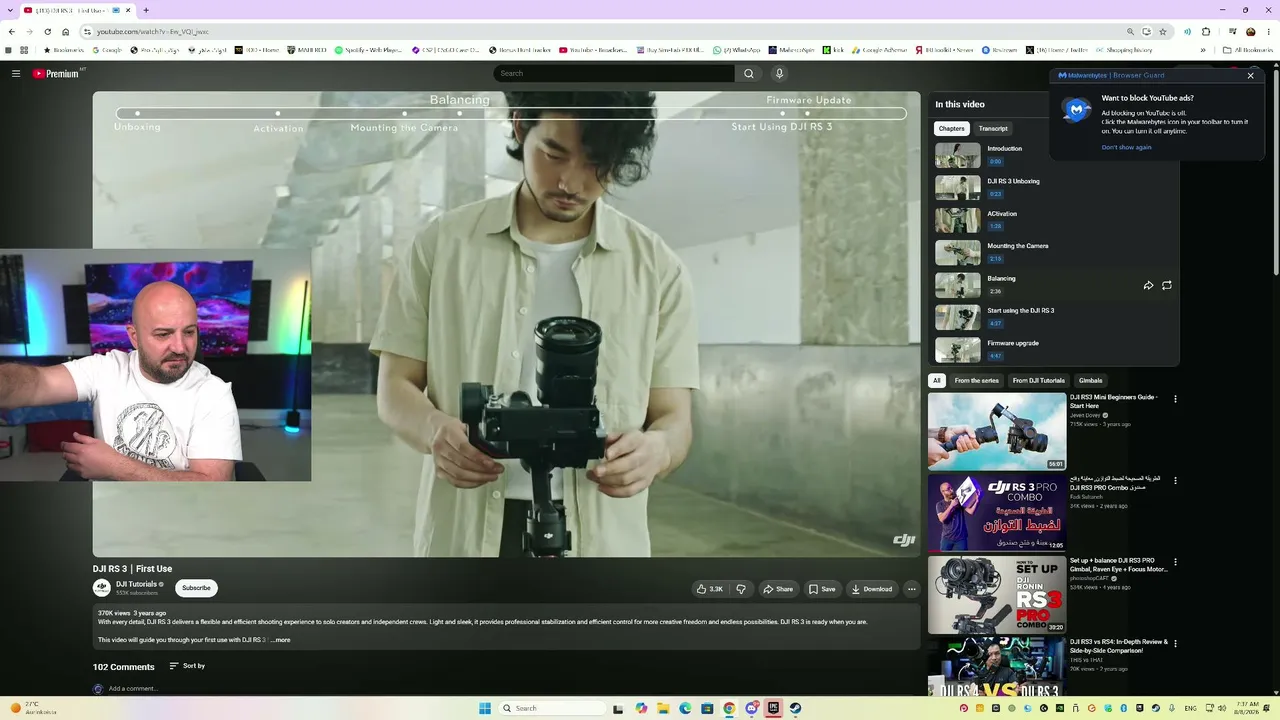Like the DJI RS 3 video
Screen dimensions: 1280x720
click(710, 589)
